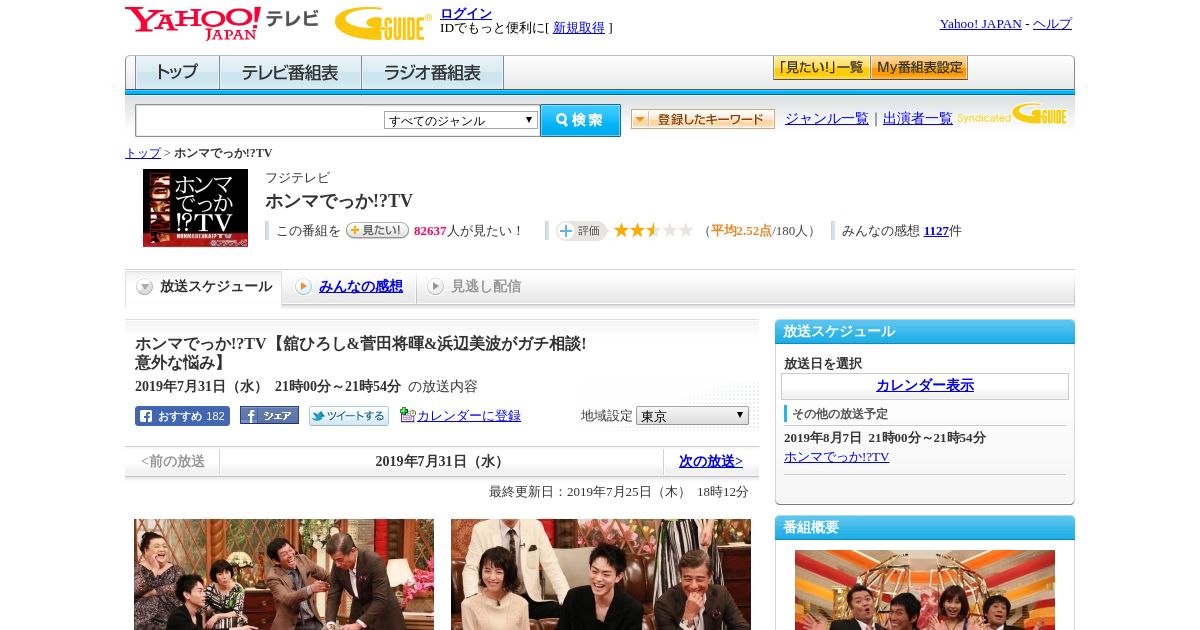Screen dimensions: 1200x630
Task: Click the 「見たい!」一覧 button
Action: click(x=821, y=68)
